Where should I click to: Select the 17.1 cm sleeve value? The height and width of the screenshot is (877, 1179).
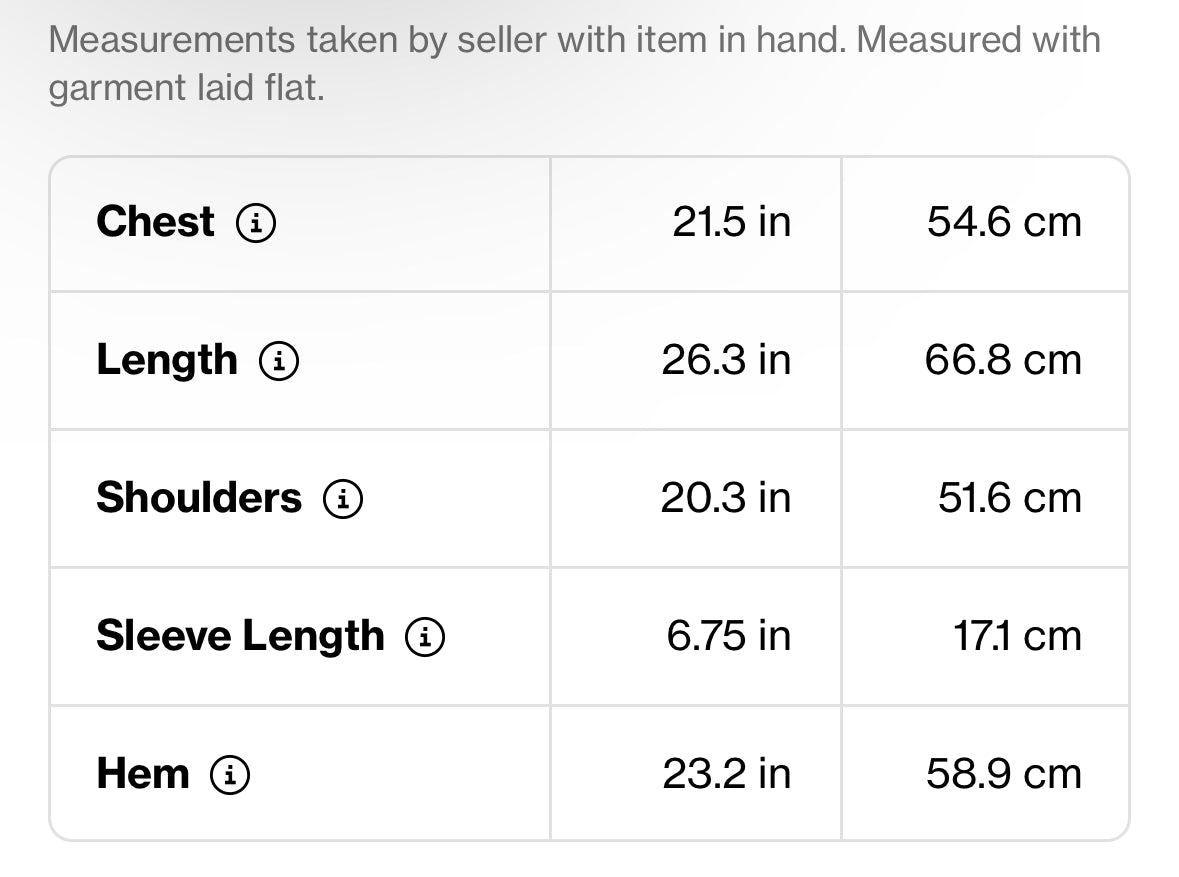[x=1018, y=636]
